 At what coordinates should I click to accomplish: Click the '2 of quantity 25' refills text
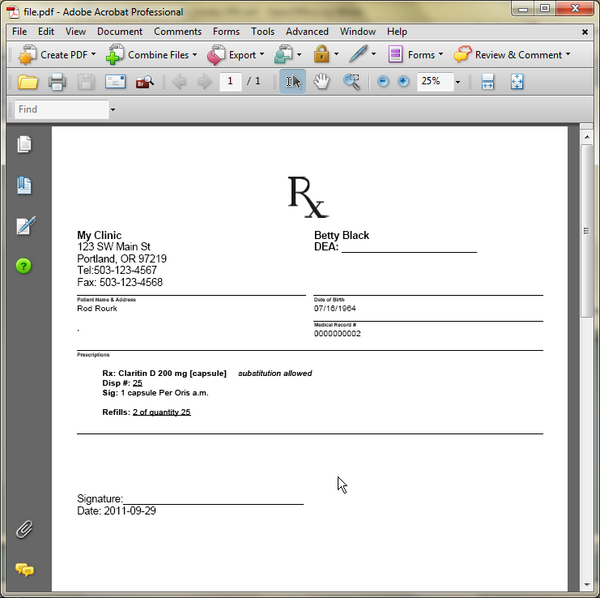point(161,412)
